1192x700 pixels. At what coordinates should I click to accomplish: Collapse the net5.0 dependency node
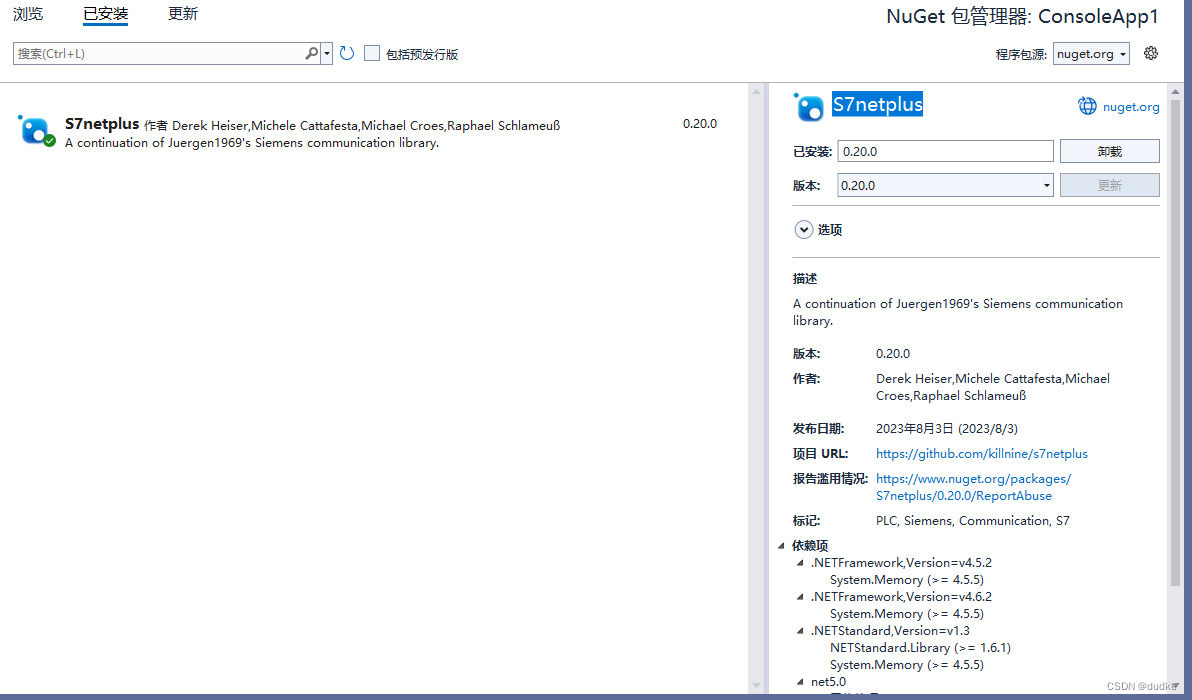pos(800,682)
